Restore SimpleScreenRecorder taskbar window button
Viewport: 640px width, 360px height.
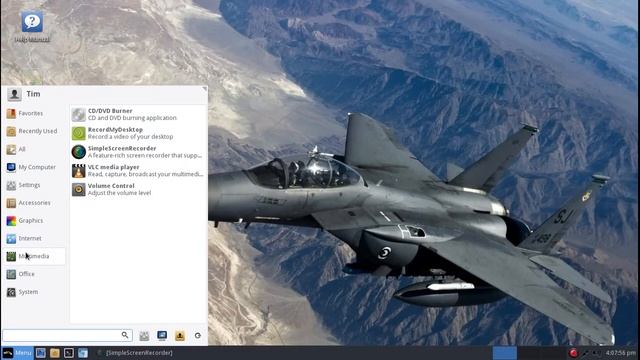[x=135, y=353]
